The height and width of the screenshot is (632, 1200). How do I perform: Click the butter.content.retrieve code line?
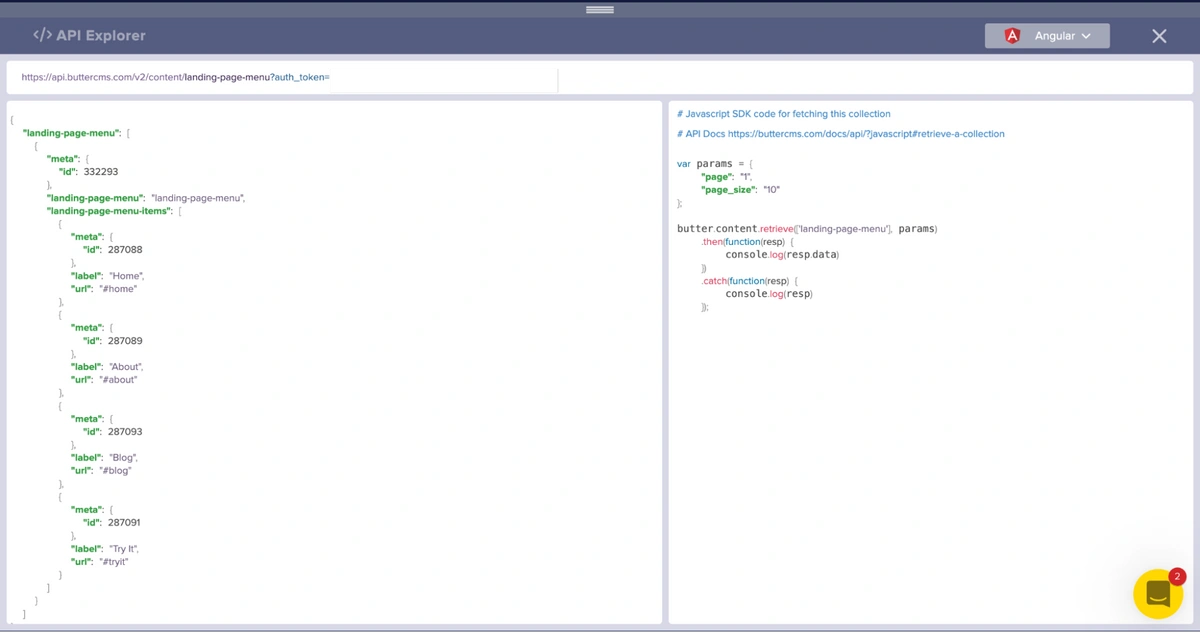807,229
